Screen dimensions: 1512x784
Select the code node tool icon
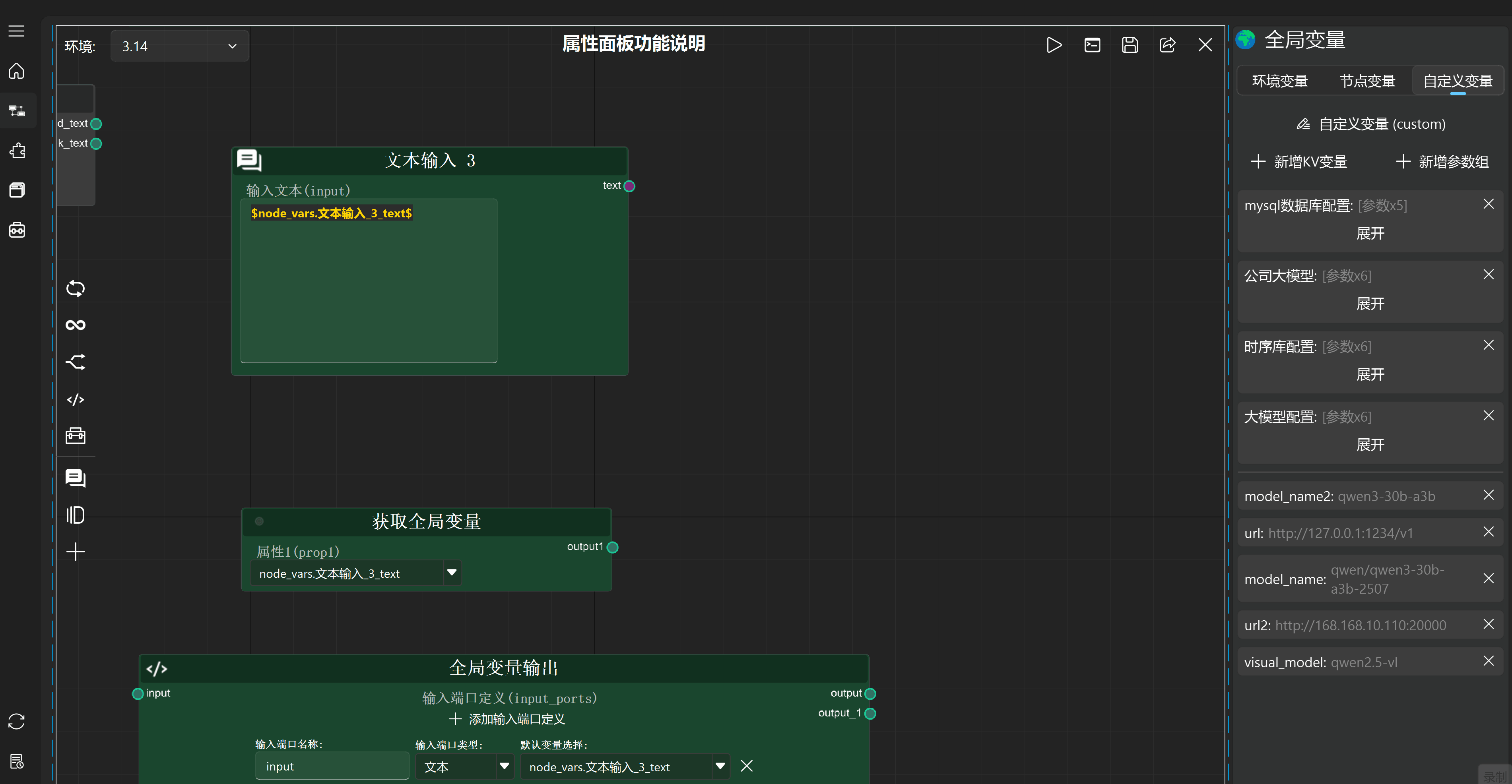tap(75, 400)
